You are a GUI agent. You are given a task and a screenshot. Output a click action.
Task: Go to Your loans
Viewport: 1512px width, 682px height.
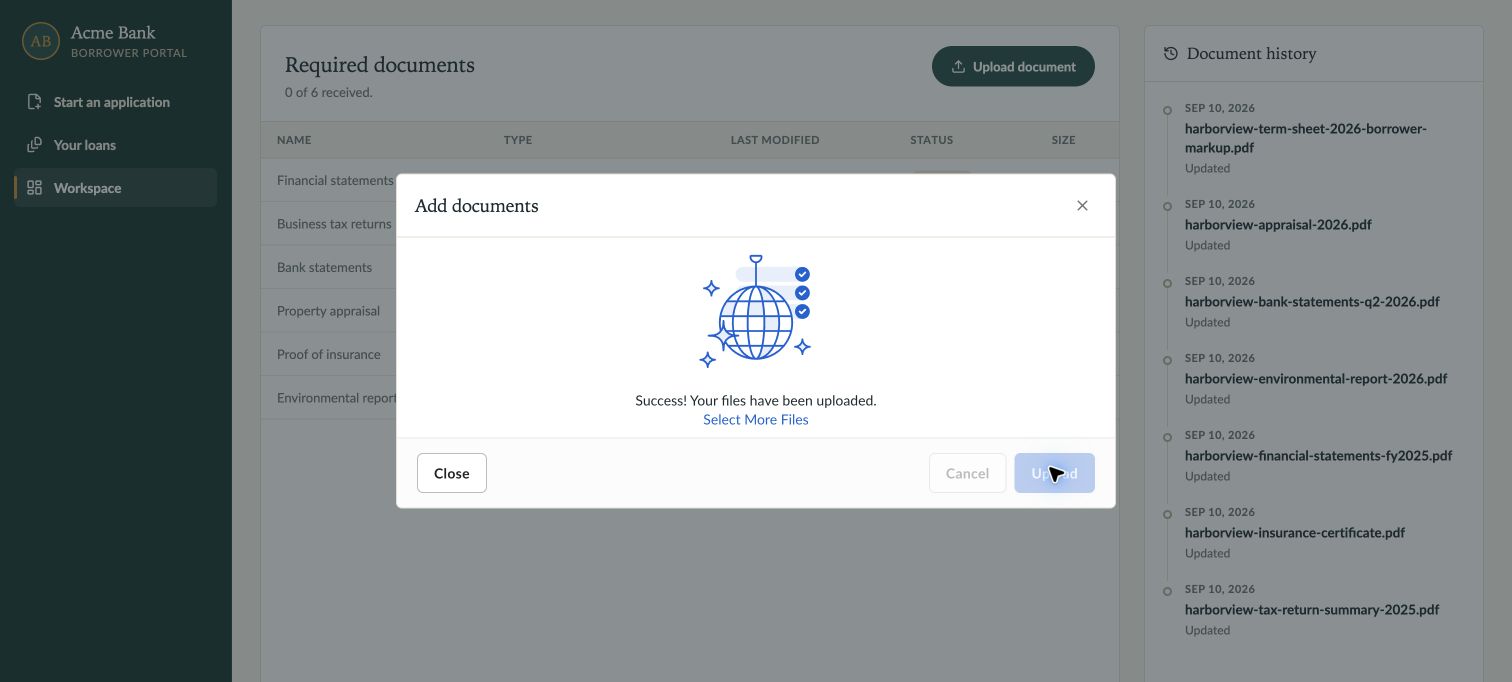click(116, 145)
